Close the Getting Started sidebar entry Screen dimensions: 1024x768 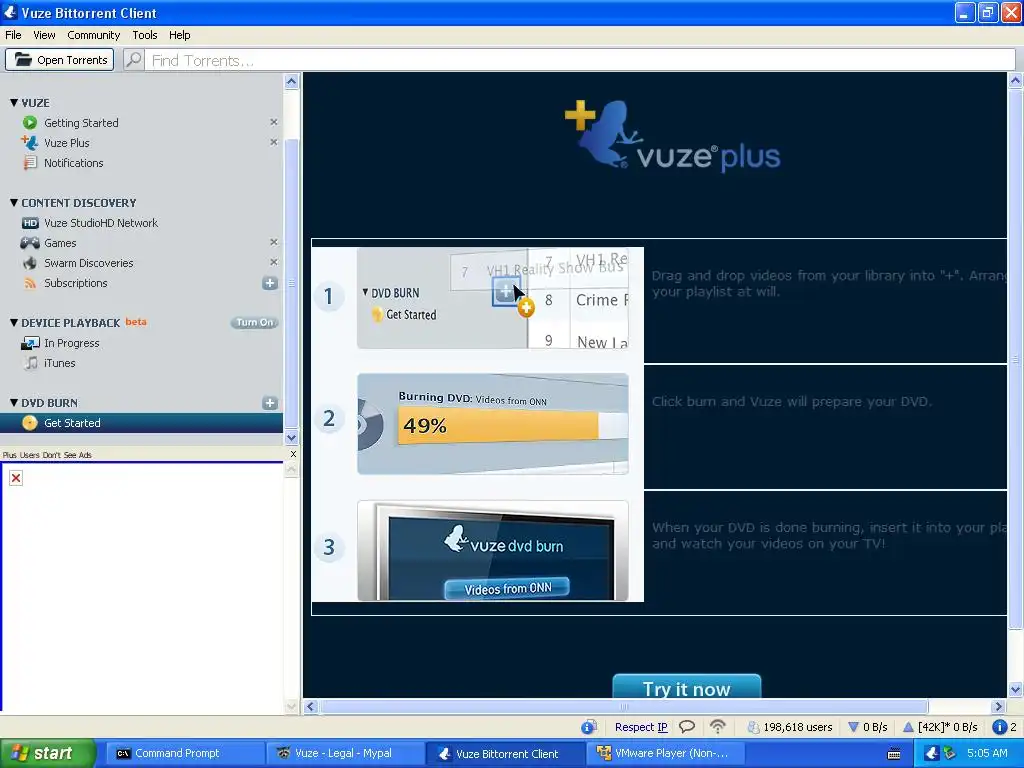click(274, 122)
